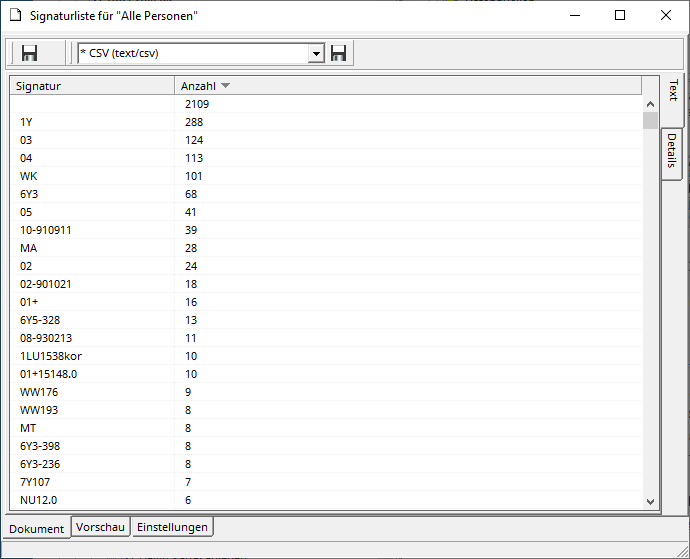Select the Text side tab

[x=672, y=92]
